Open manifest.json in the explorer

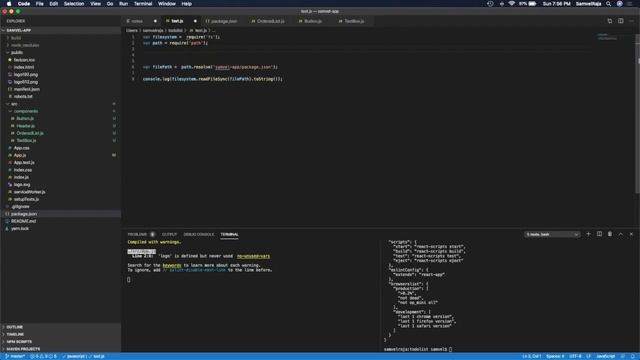(x=60, y=89)
